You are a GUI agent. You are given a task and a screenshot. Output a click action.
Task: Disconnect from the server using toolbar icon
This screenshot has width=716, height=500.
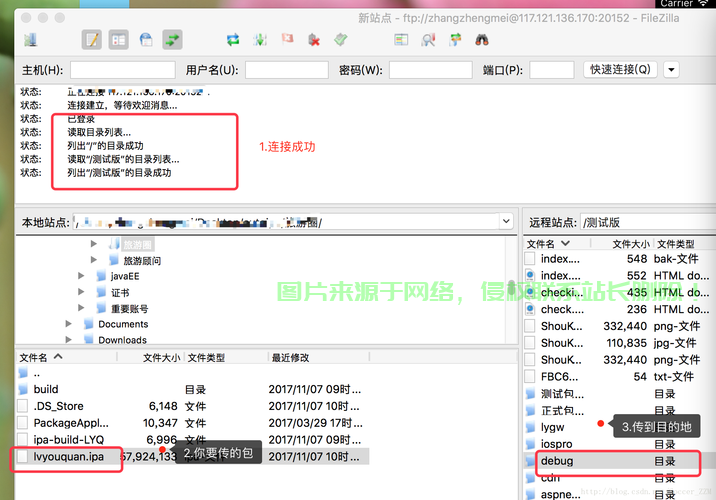coord(314,40)
